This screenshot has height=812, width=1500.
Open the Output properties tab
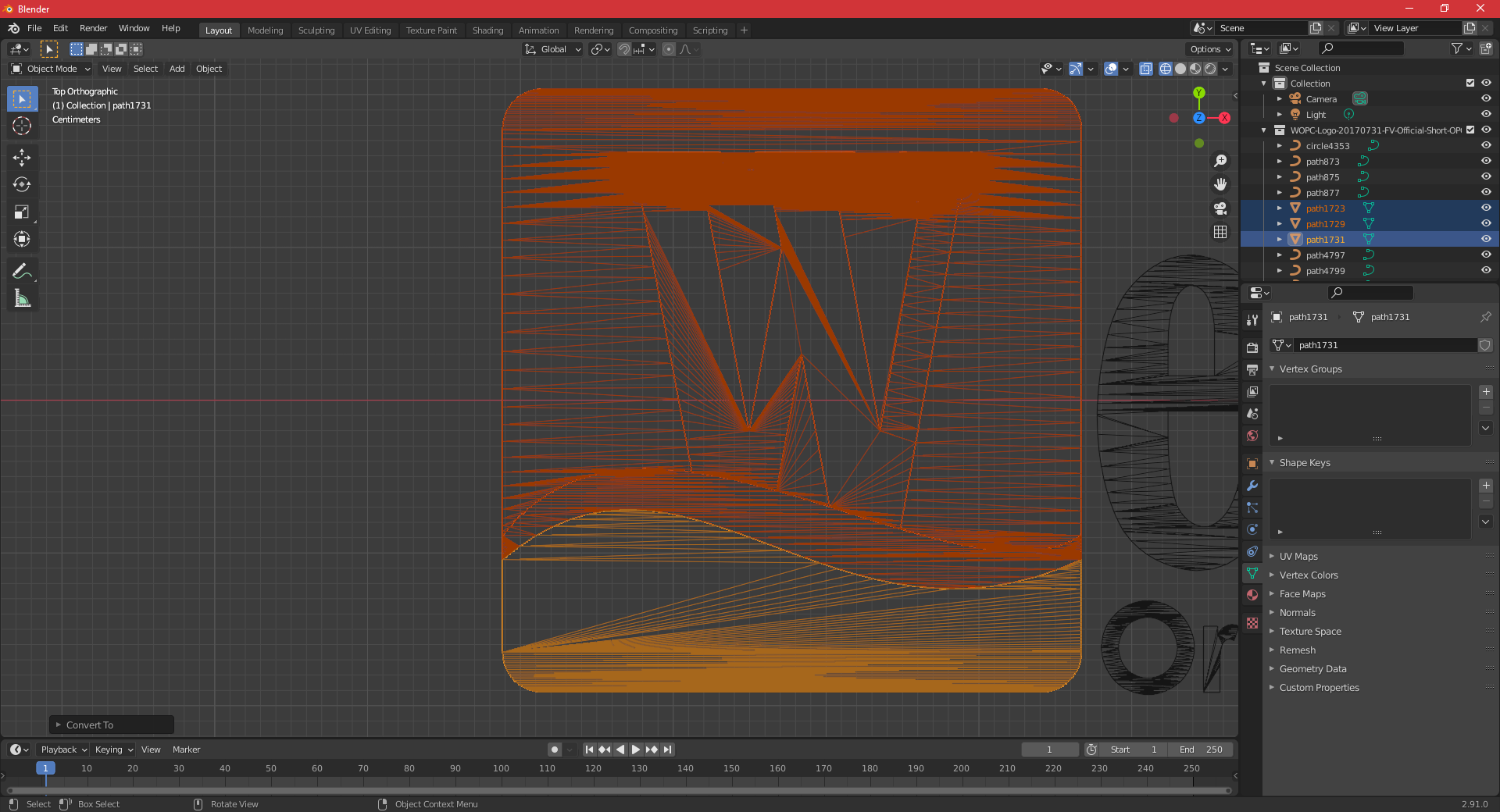click(x=1252, y=369)
